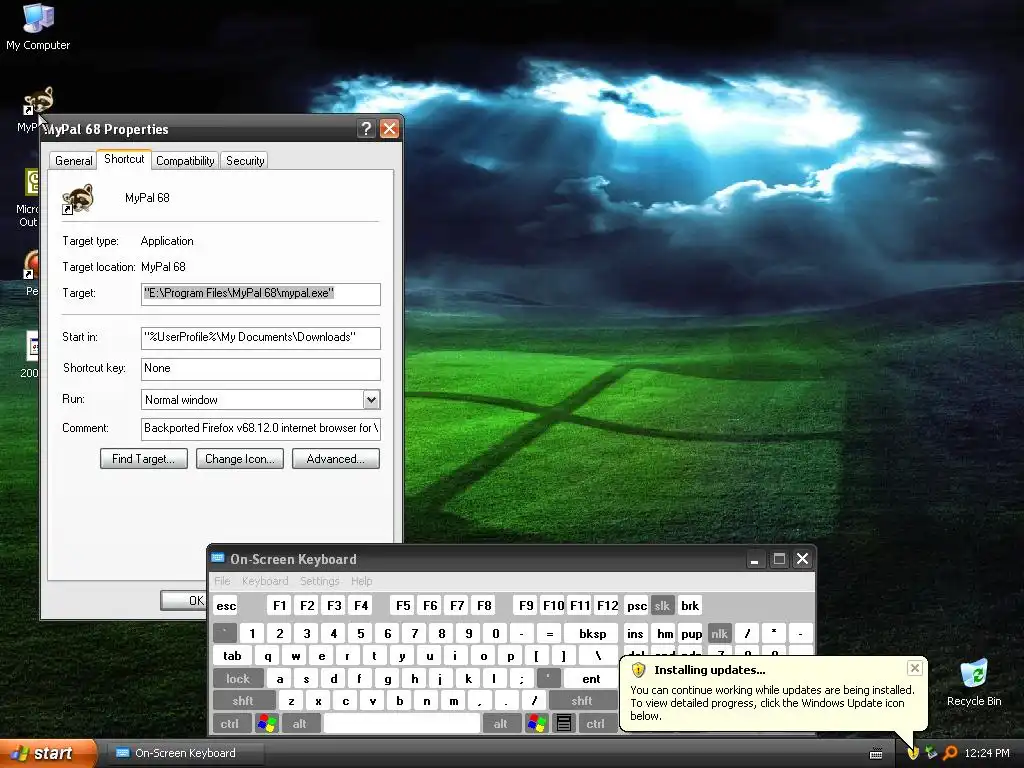Click the Advanced... button
1024x768 pixels.
point(336,458)
